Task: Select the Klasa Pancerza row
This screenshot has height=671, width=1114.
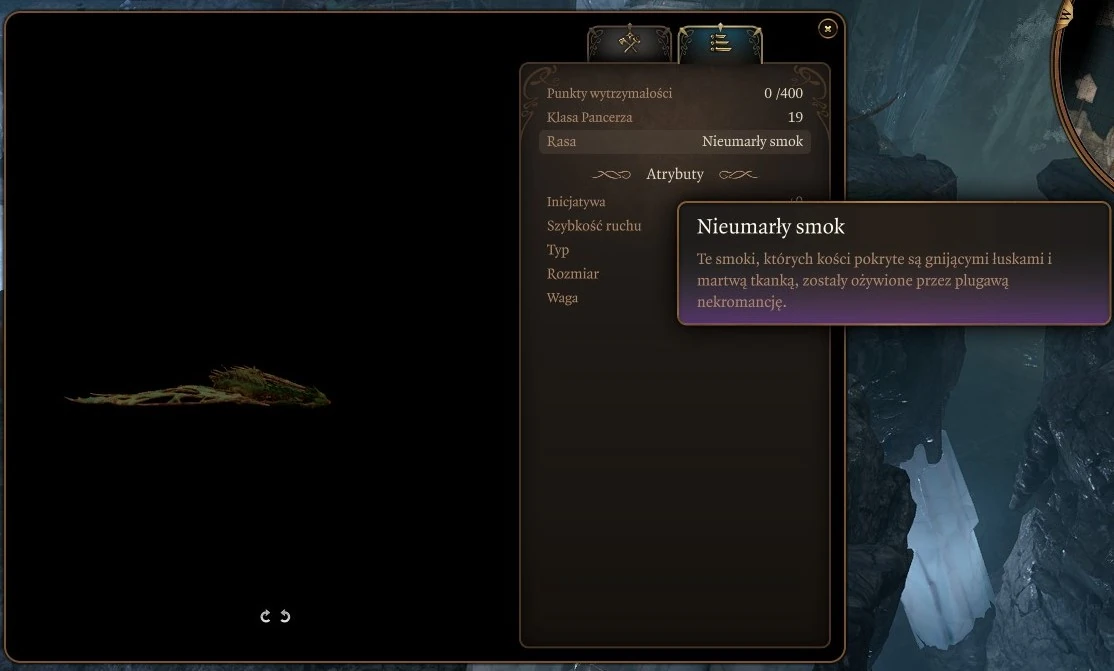Action: click(x=675, y=117)
